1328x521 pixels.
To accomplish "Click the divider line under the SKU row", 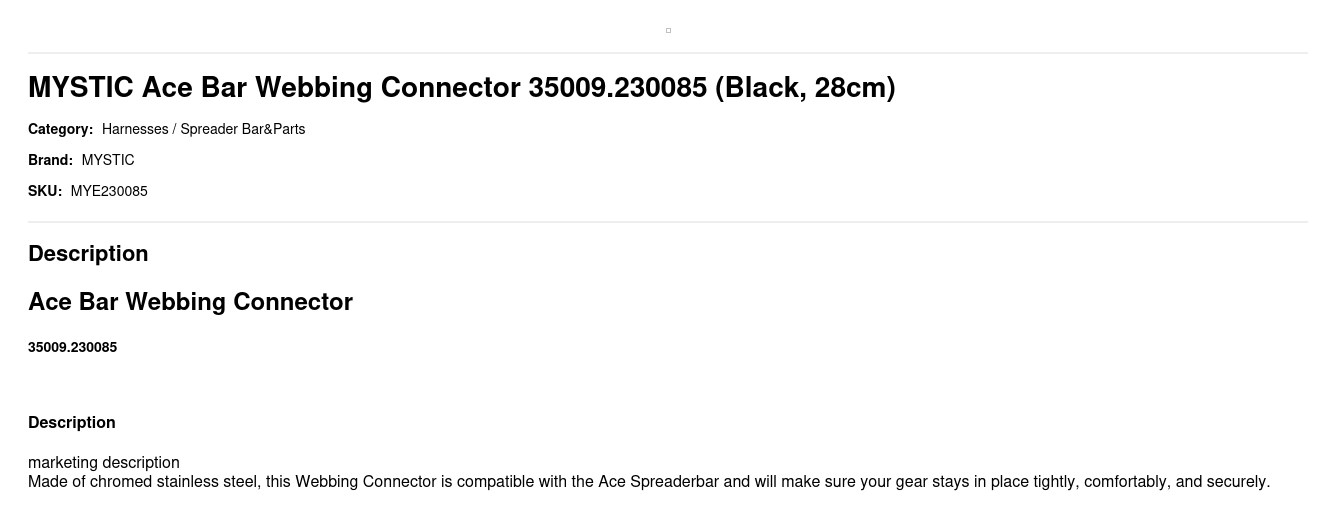I will [x=668, y=222].
